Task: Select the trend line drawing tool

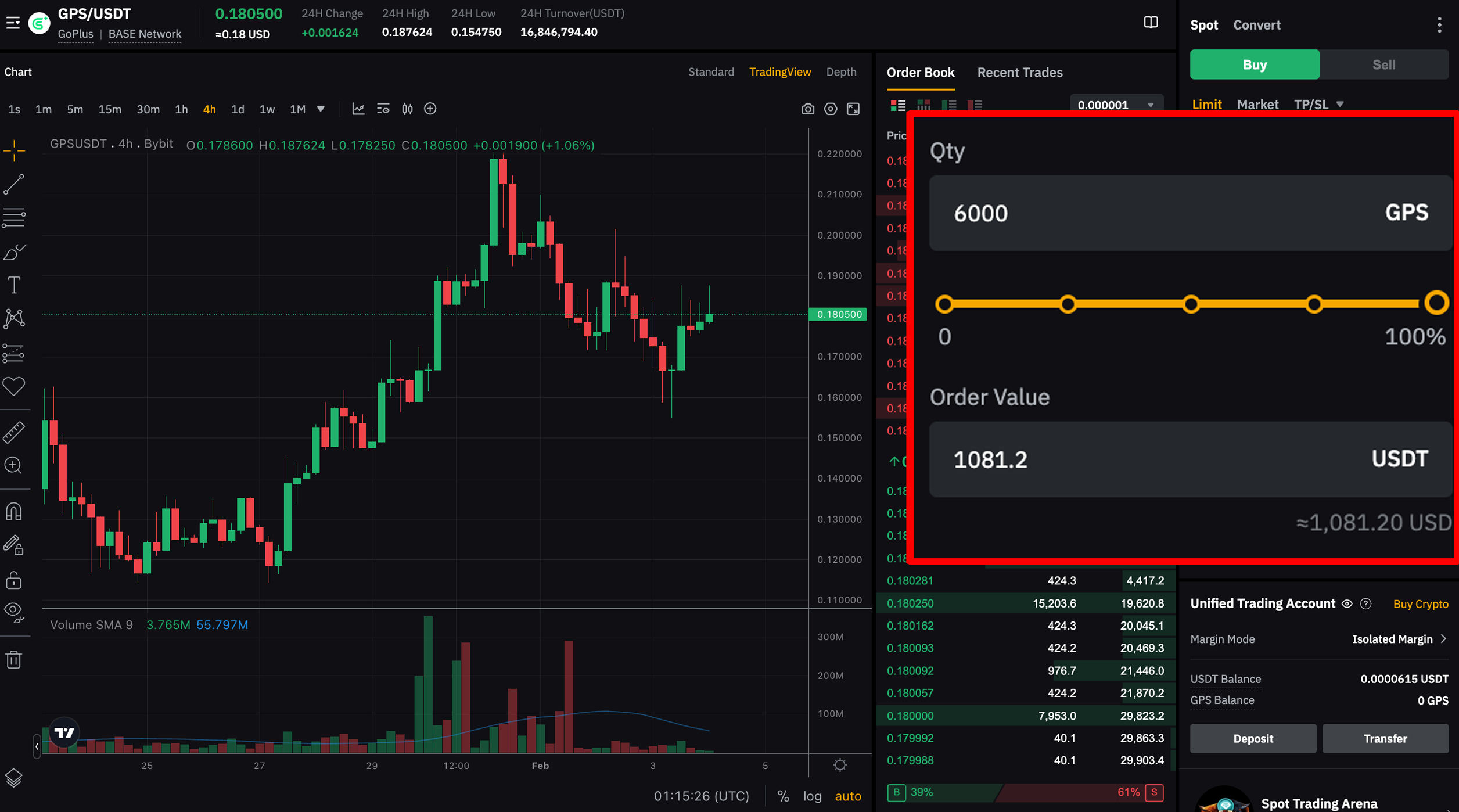Action: point(14,185)
